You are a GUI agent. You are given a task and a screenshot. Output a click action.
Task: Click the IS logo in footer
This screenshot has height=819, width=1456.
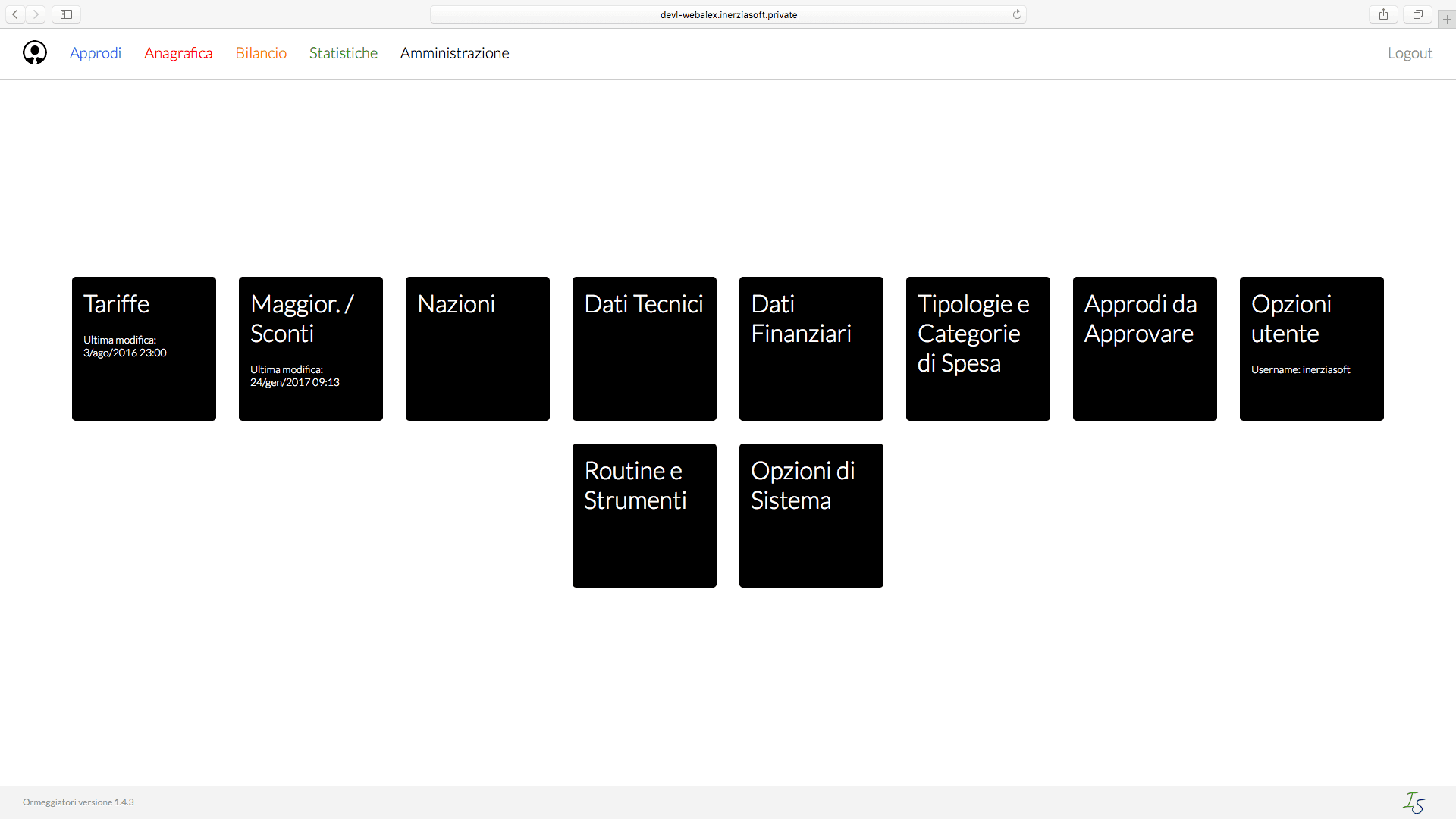coord(1414,802)
